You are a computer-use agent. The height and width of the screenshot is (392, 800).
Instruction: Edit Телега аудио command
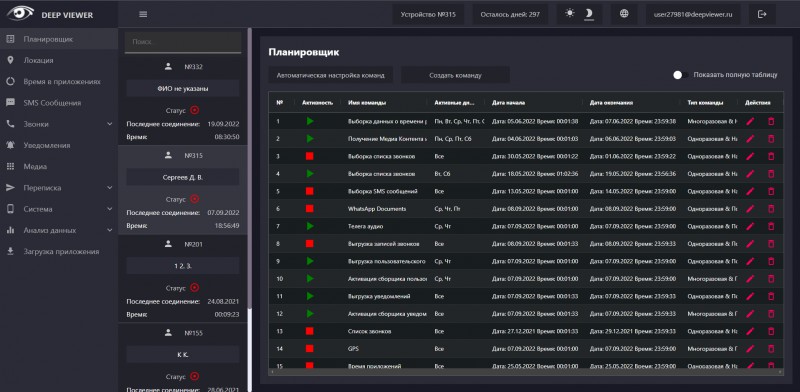pos(750,226)
